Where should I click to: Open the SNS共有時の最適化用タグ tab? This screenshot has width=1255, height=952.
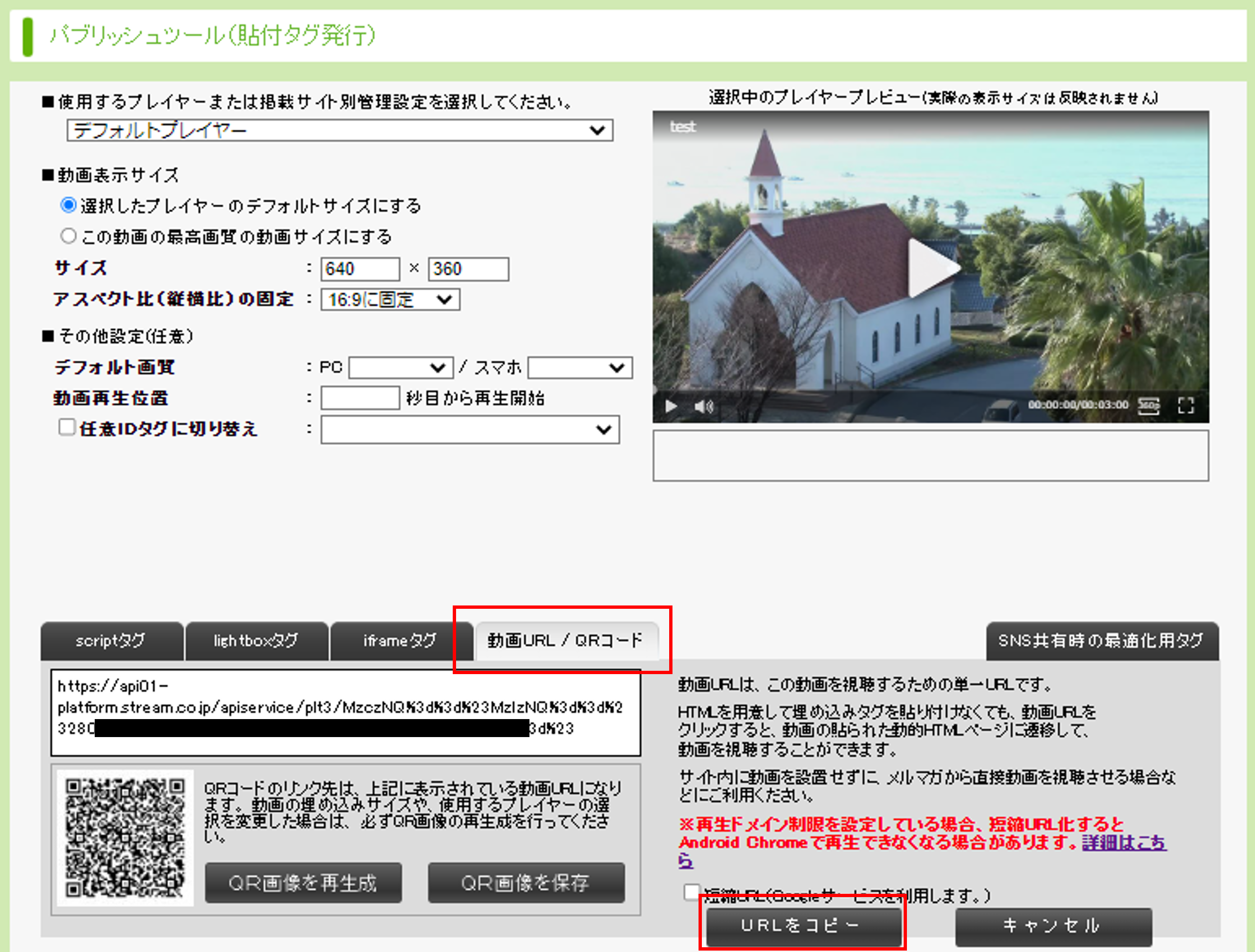[1101, 641]
